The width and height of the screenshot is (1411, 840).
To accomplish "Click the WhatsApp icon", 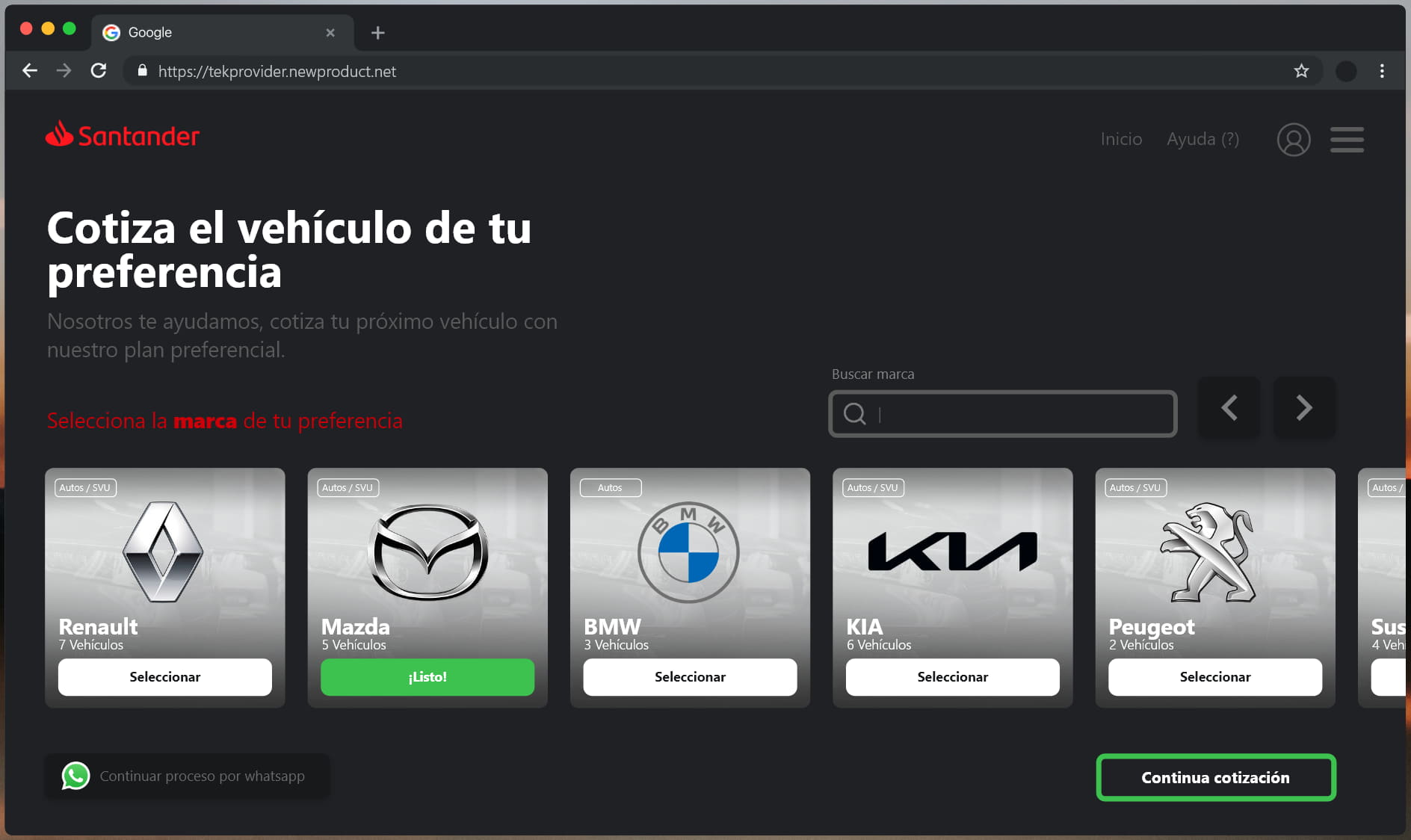I will tap(75, 776).
